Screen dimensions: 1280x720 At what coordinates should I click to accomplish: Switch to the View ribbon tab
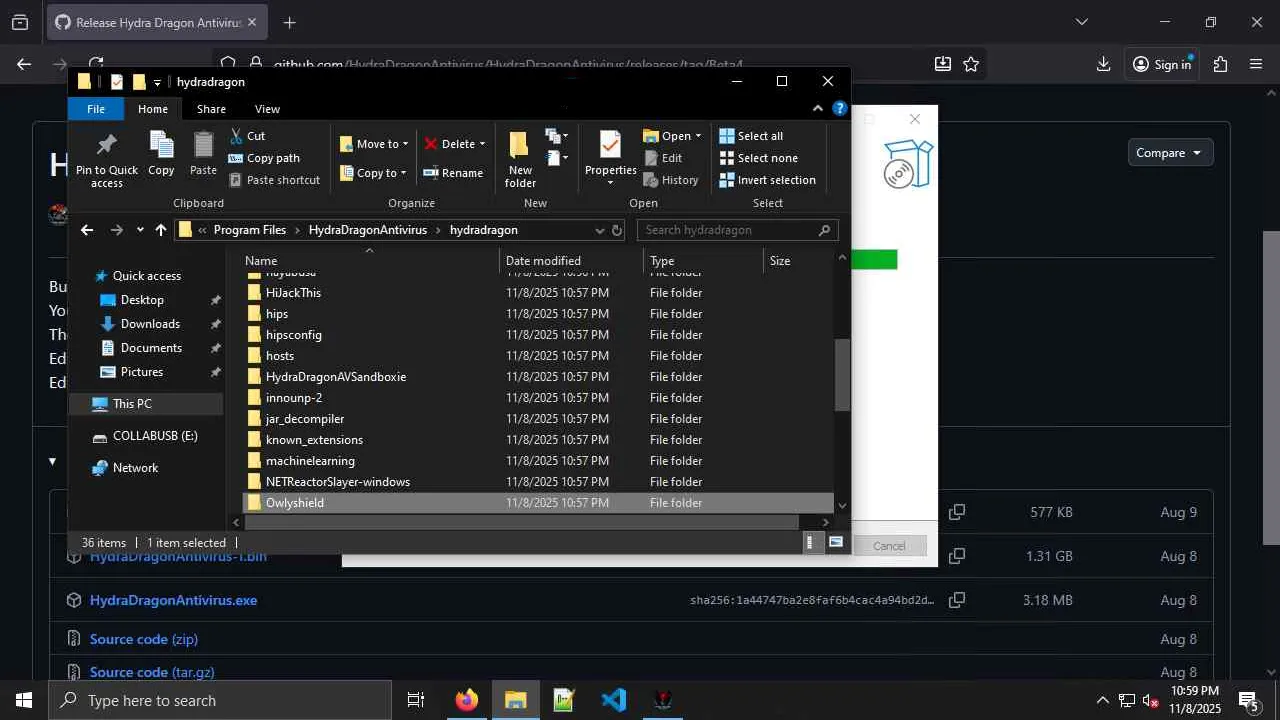point(267,109)
